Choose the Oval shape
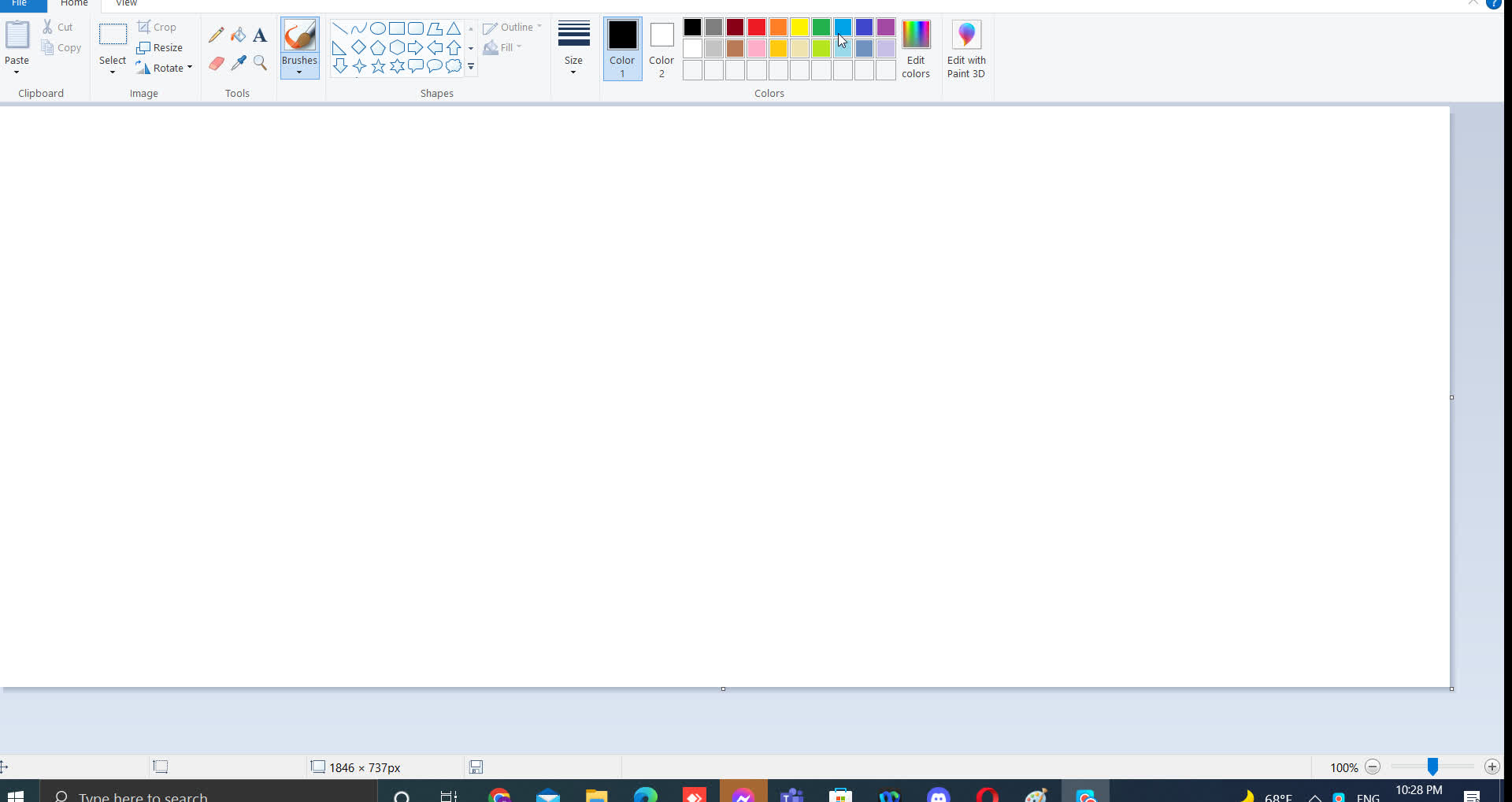Screen dimensions: 1512x802 [x=378, y=28]
